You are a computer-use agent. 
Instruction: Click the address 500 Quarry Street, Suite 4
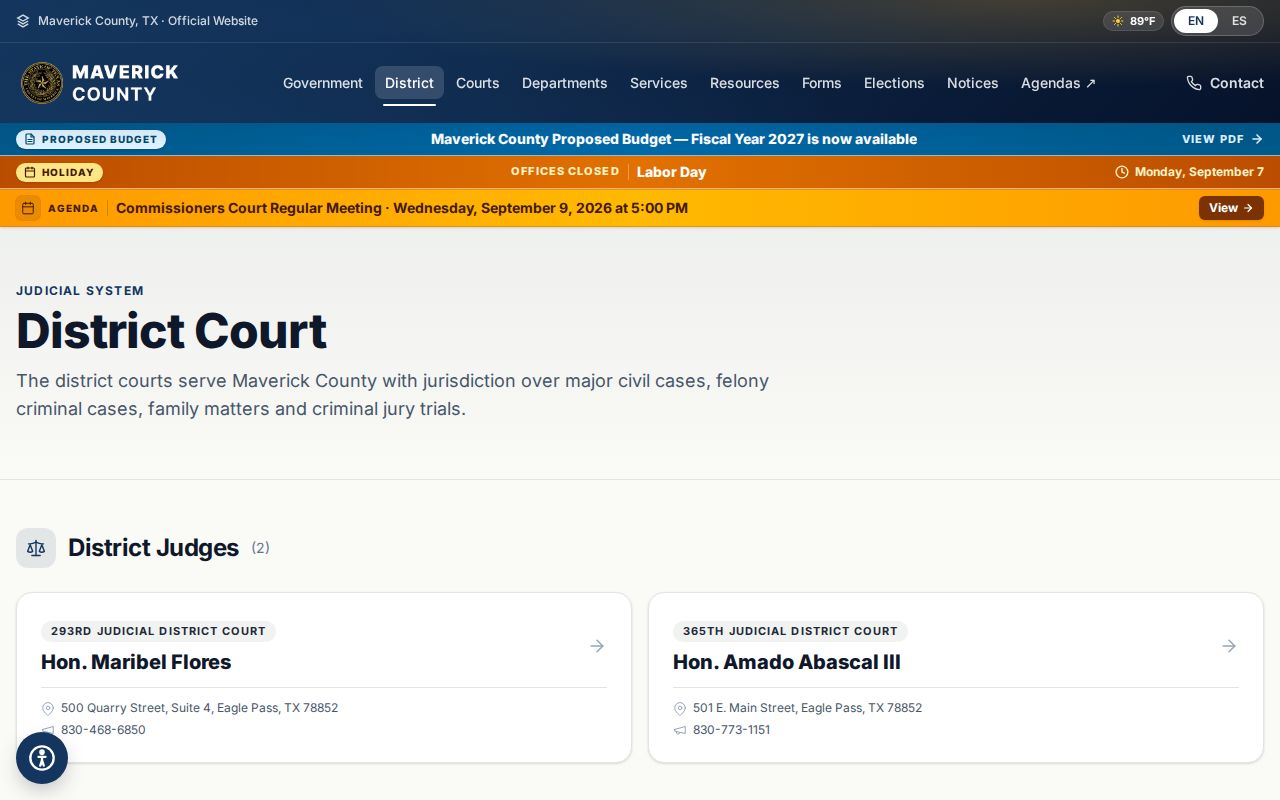pyautogui.click(x=199, y=708)
